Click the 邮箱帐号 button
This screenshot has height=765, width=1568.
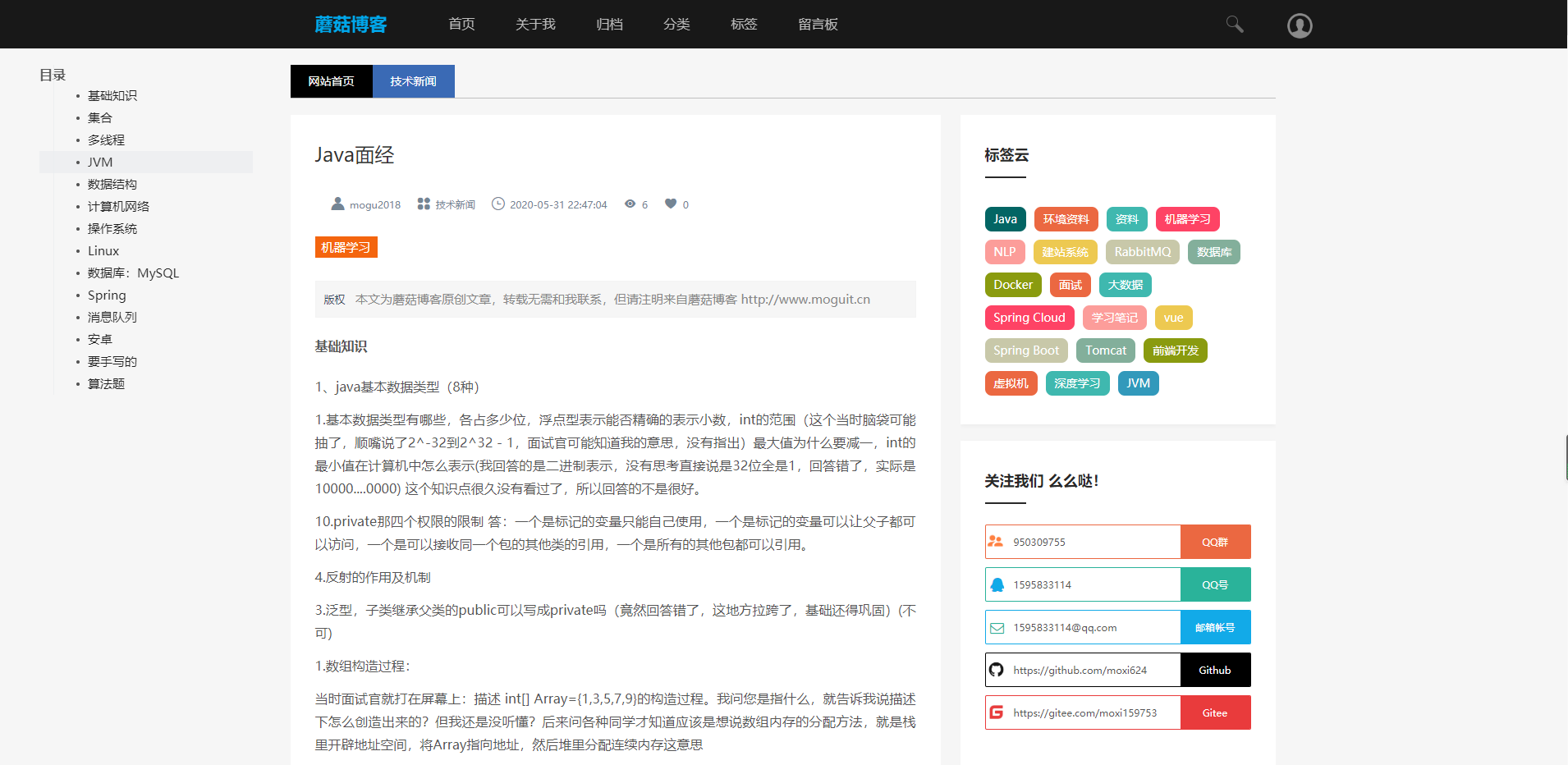point(1216,627)
